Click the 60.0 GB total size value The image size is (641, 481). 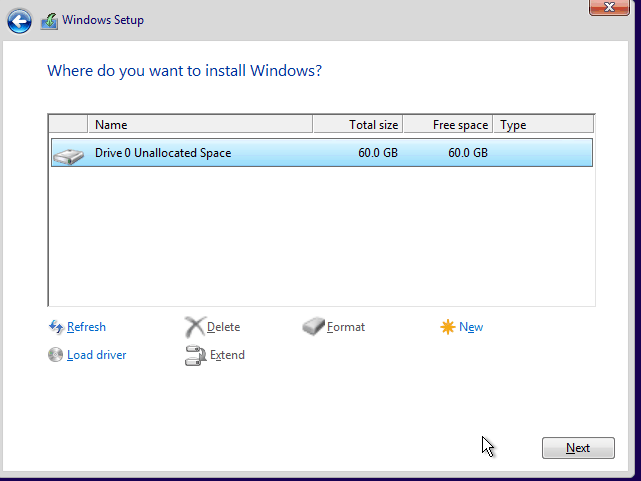378,153
